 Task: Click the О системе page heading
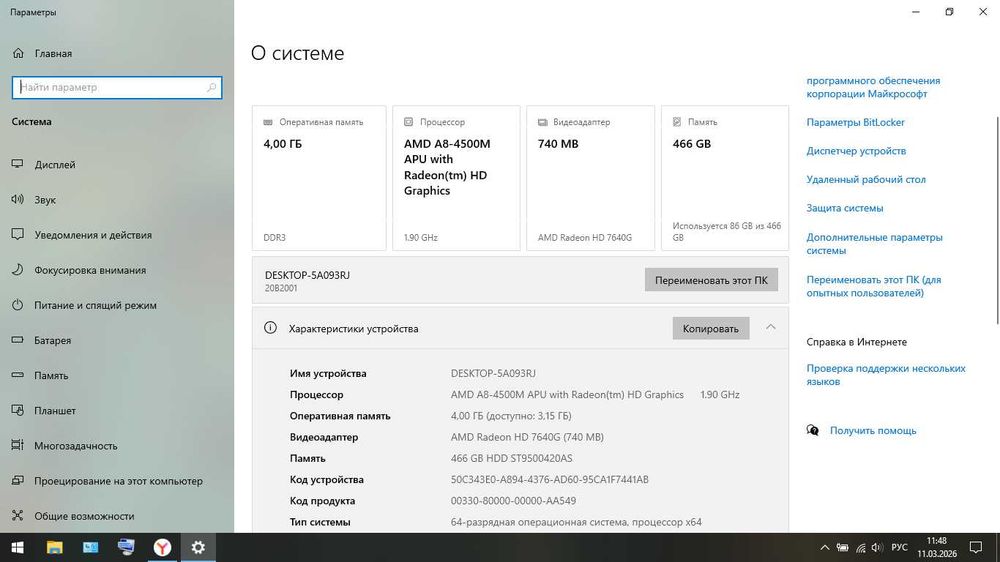pyautogui.click(x=297, y=53)
